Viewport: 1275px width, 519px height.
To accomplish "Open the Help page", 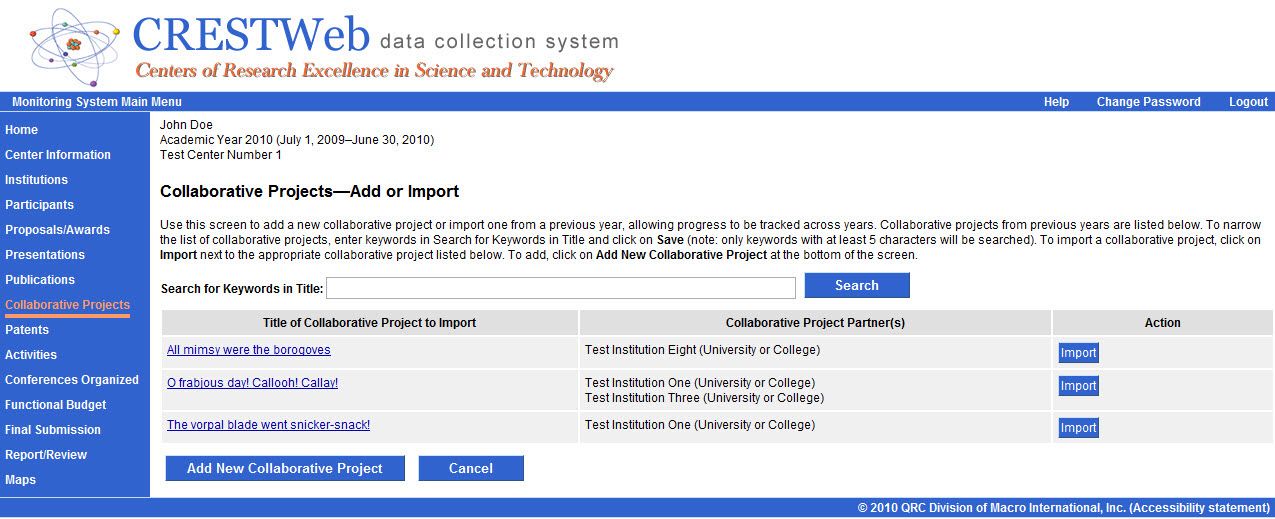I will (1056, 102).
